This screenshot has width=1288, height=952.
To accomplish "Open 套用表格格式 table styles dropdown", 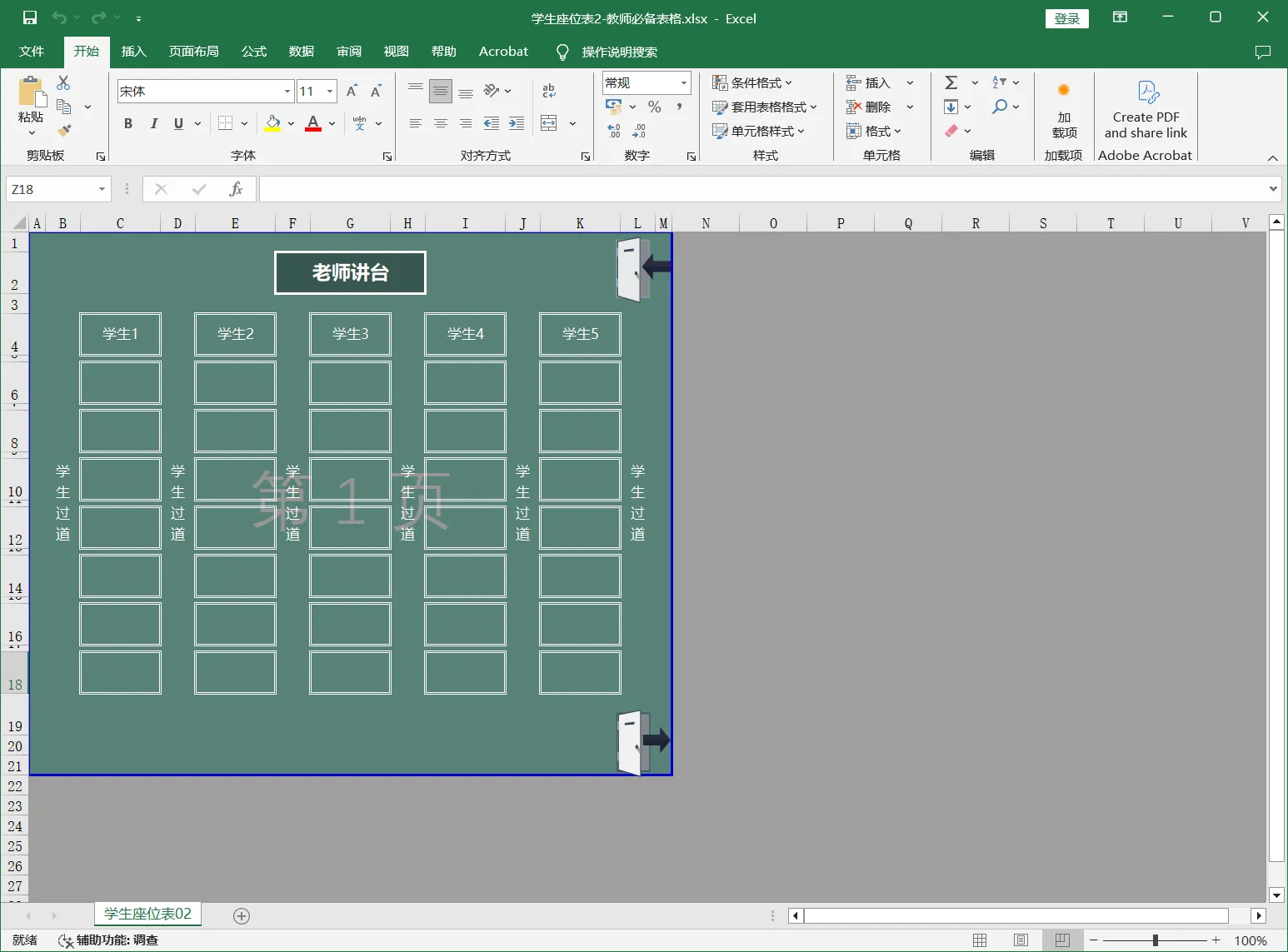I will click(765, 107).
